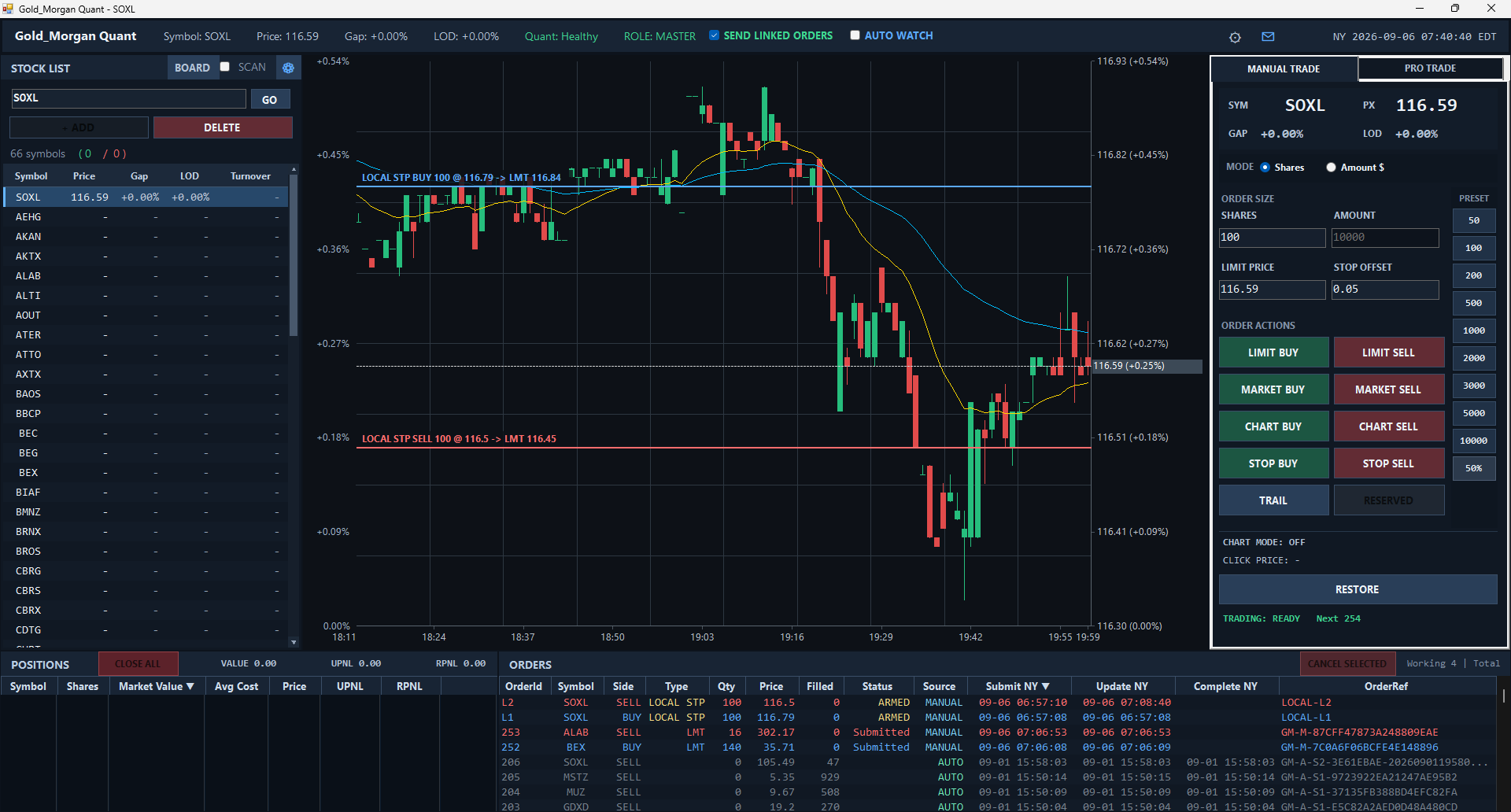Open the mail envelope icon

coord(1268,37)
